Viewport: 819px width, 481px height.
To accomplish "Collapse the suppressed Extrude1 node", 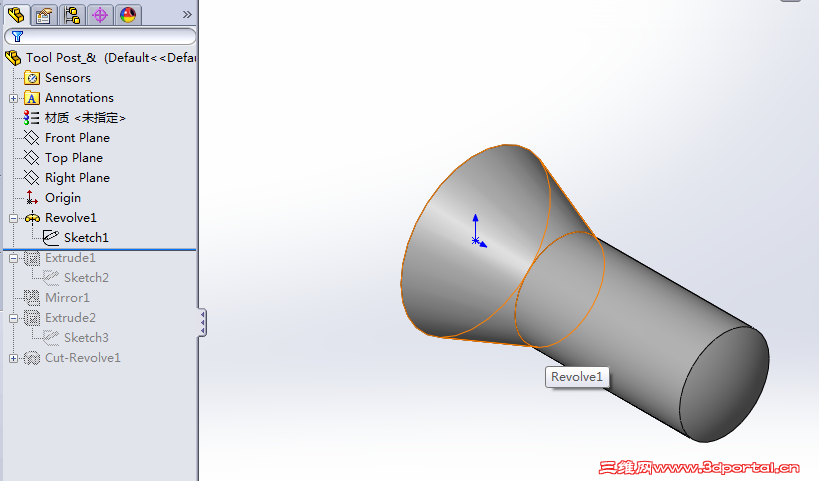I will [14, 258].
